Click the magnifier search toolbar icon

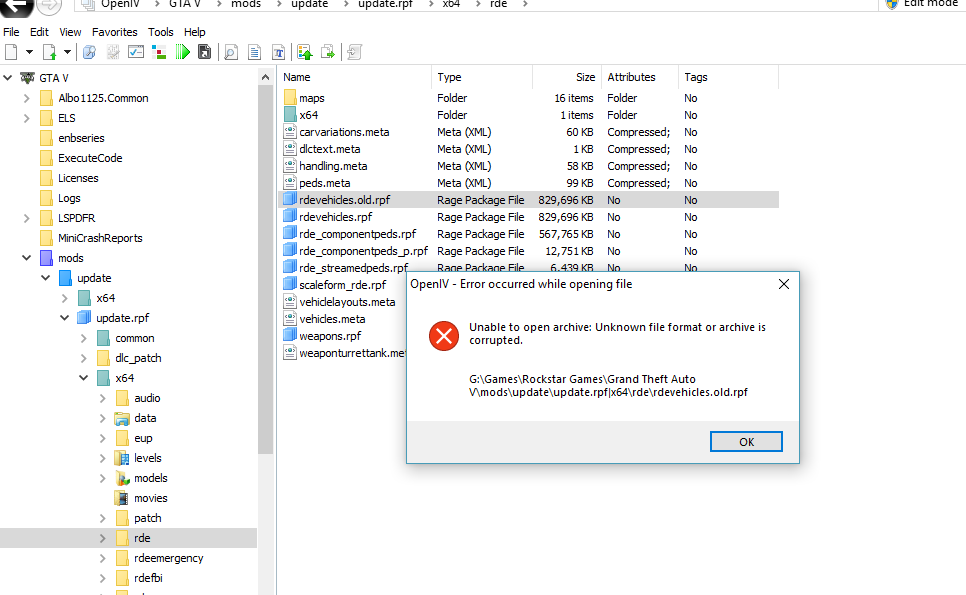[x=231, y=52]
